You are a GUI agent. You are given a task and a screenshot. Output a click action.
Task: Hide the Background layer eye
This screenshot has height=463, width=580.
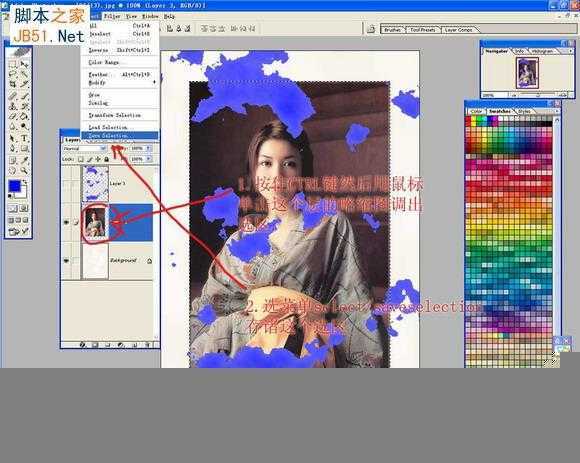66,261
